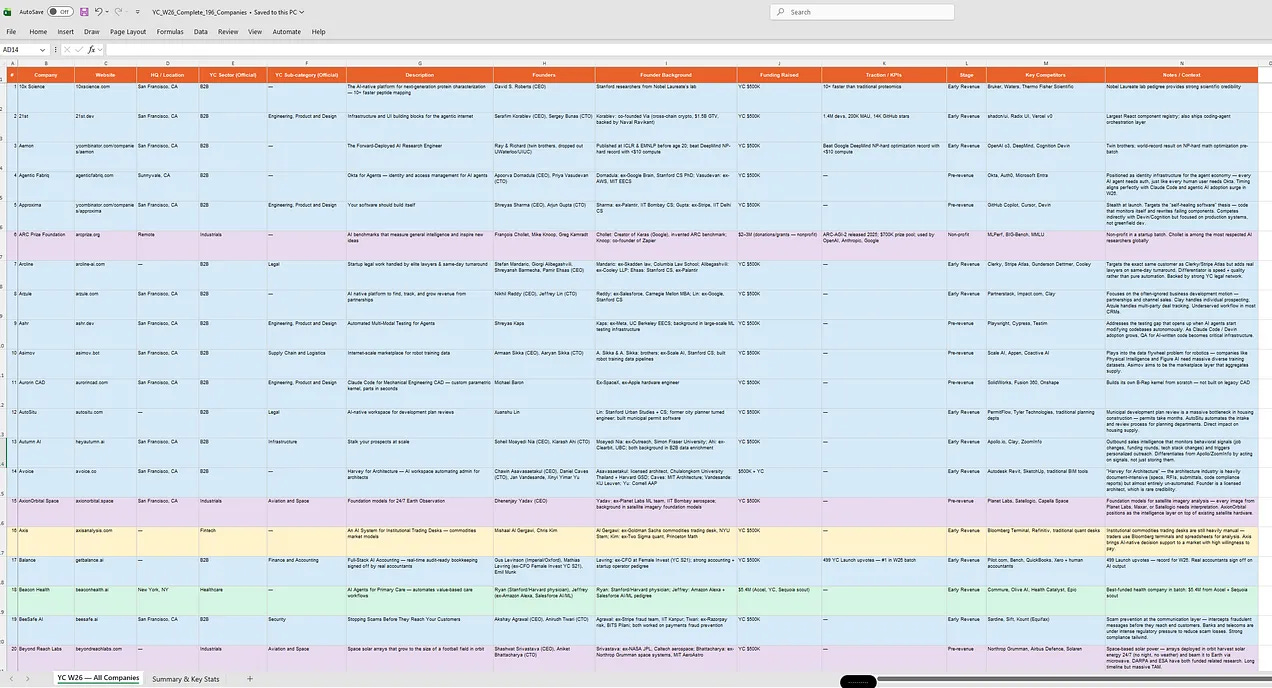Select column header G
This screenshot has width=1272, height=688.
420,62
